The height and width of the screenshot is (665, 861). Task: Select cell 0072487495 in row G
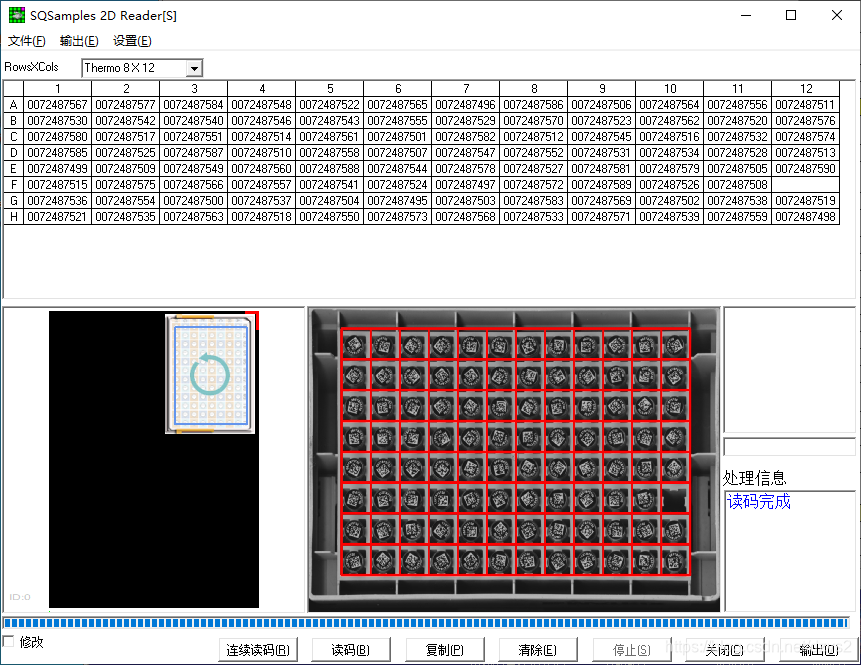coord(398,200)
